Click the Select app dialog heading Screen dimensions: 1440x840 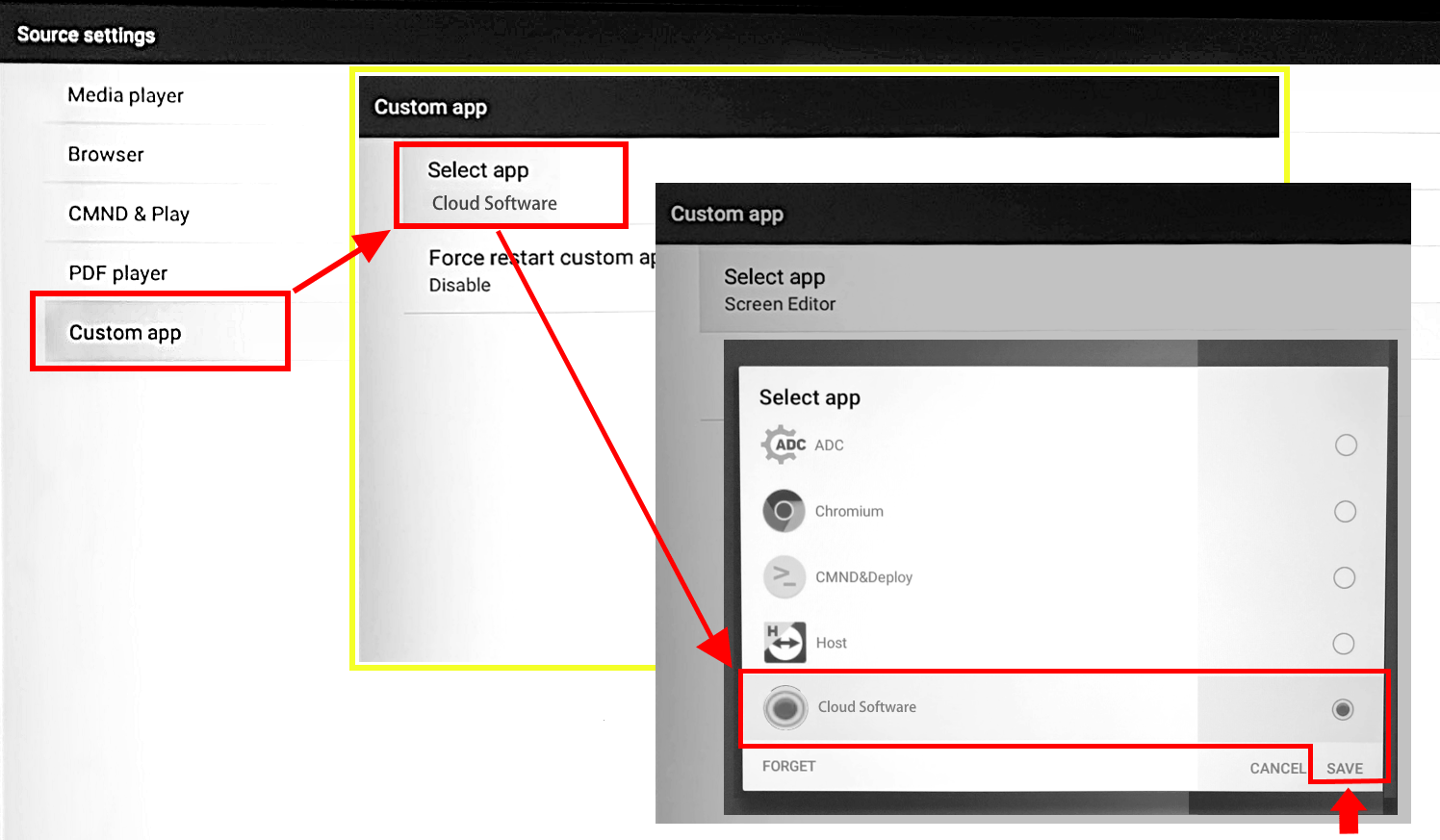pos(810,397)
